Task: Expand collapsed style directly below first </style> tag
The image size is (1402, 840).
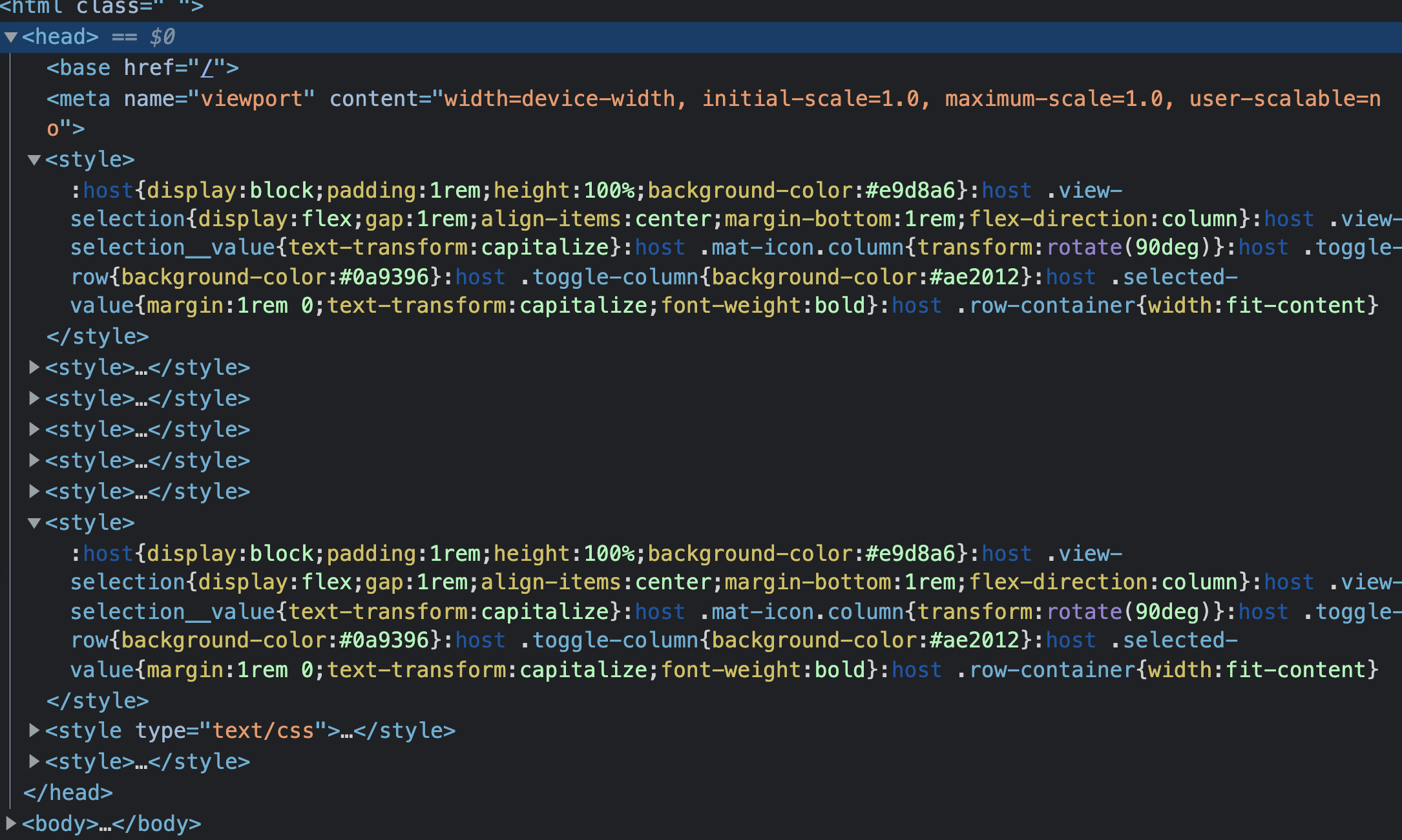Action: [34, 368]
